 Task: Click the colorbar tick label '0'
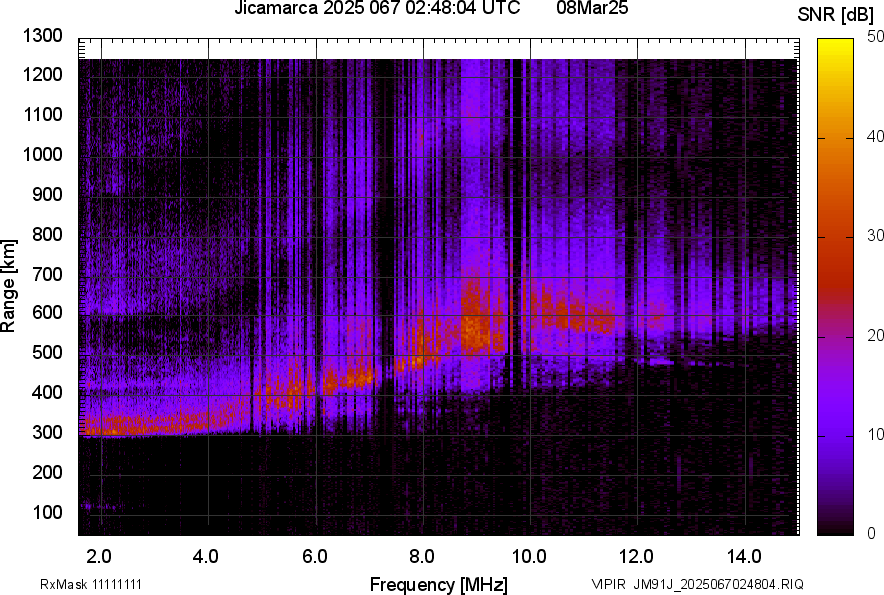pos(872,533)
